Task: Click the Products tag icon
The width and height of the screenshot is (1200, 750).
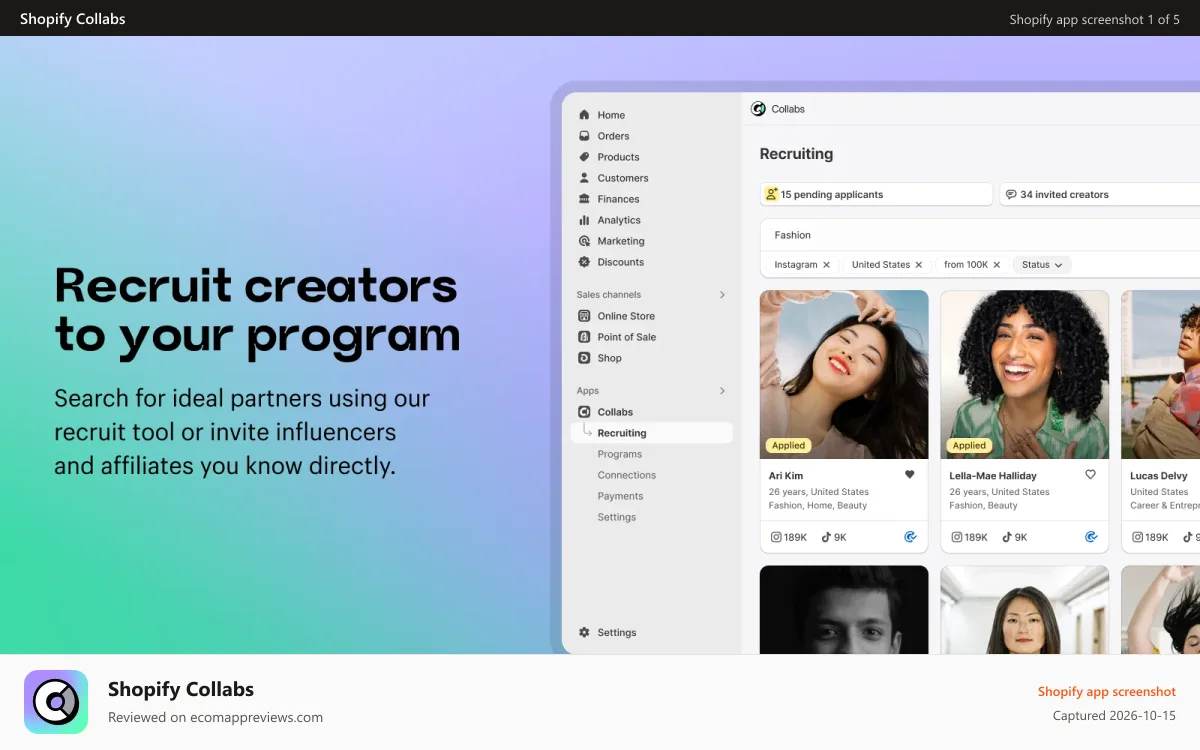Action: coord(584,157)
